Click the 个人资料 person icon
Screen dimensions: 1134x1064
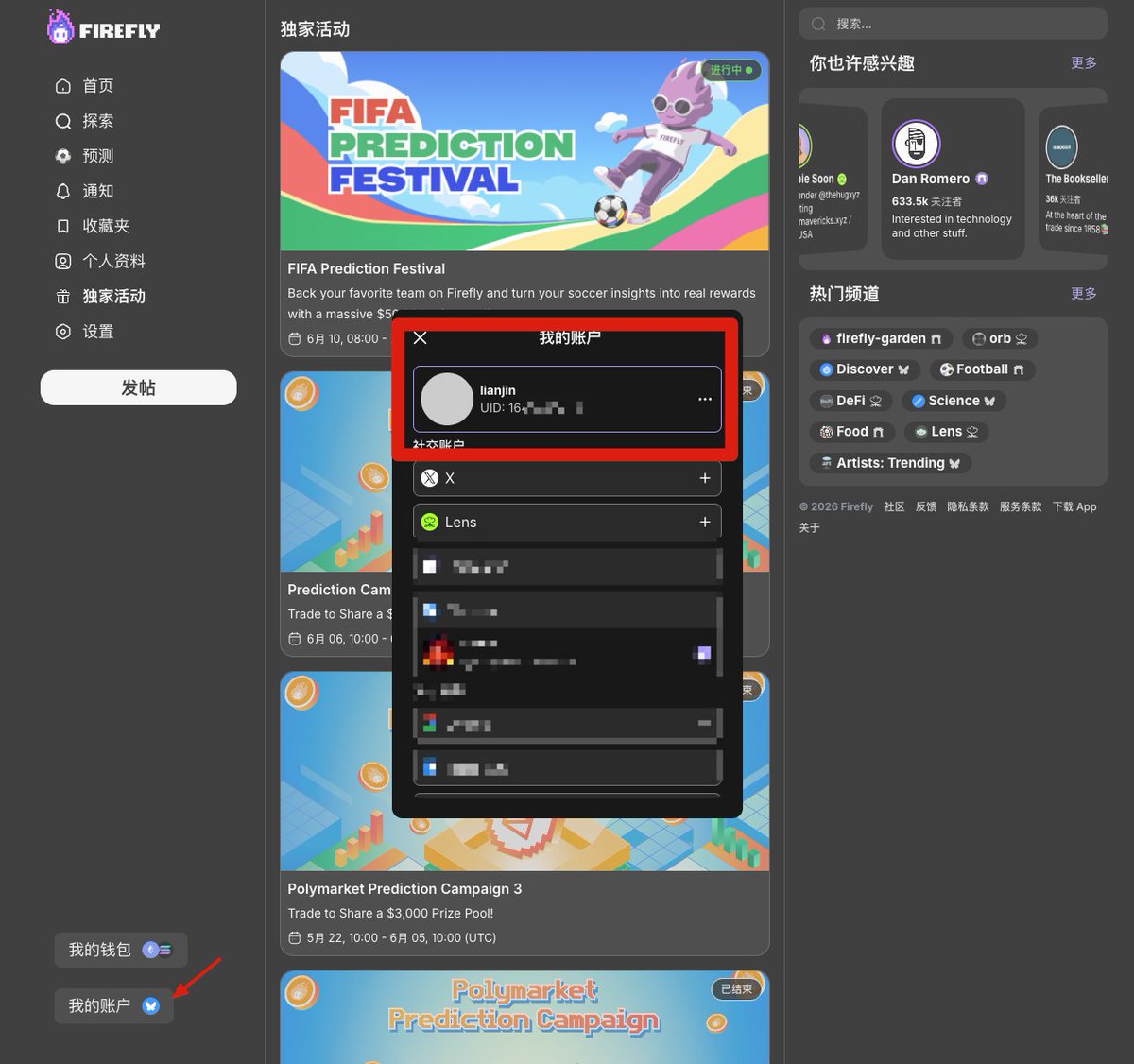coord(63,261)
